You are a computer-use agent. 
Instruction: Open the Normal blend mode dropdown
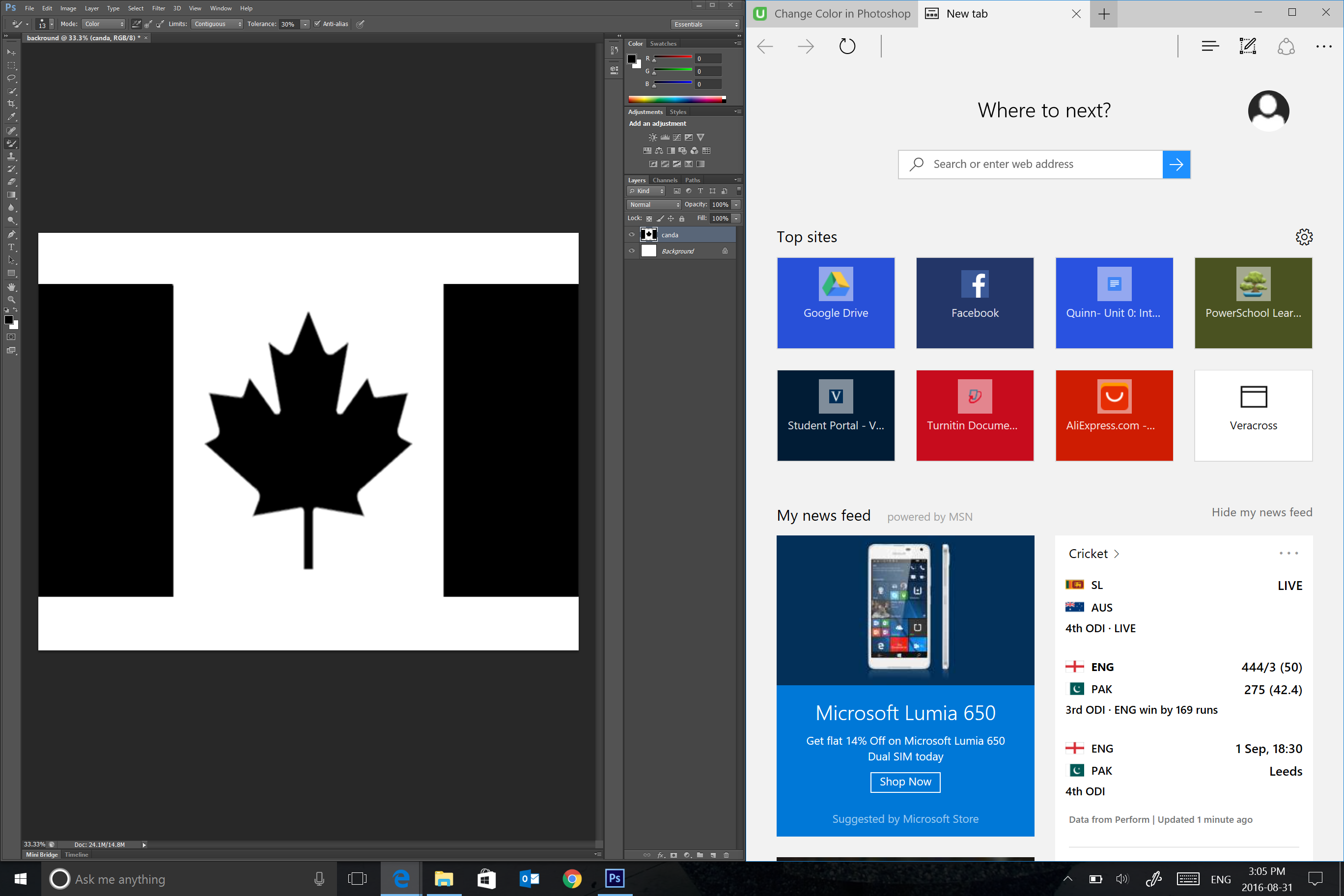click(654, 204)
